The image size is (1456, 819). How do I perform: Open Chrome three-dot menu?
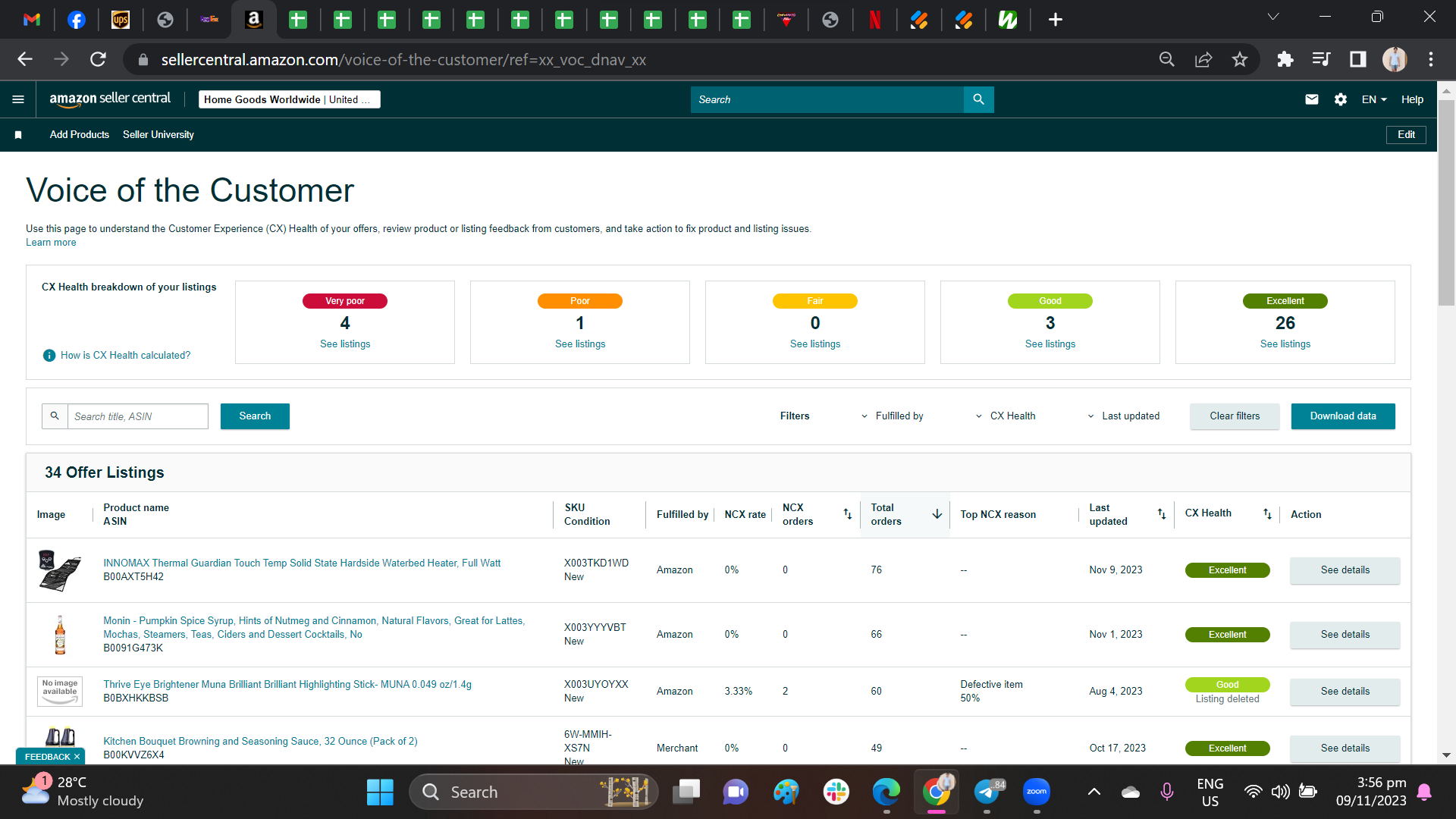(x=1431, y=59)
